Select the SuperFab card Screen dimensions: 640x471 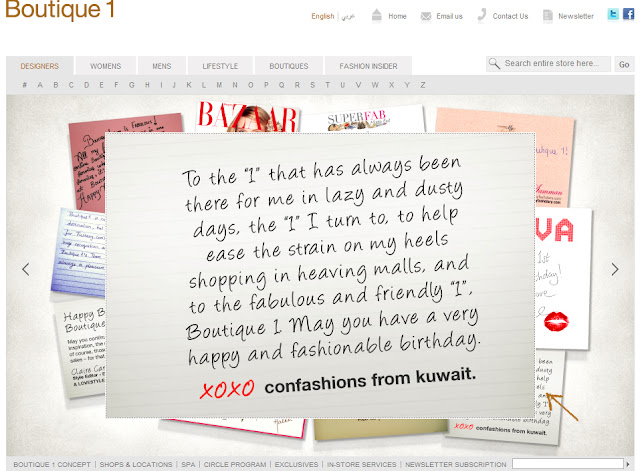tap(363, 119)
